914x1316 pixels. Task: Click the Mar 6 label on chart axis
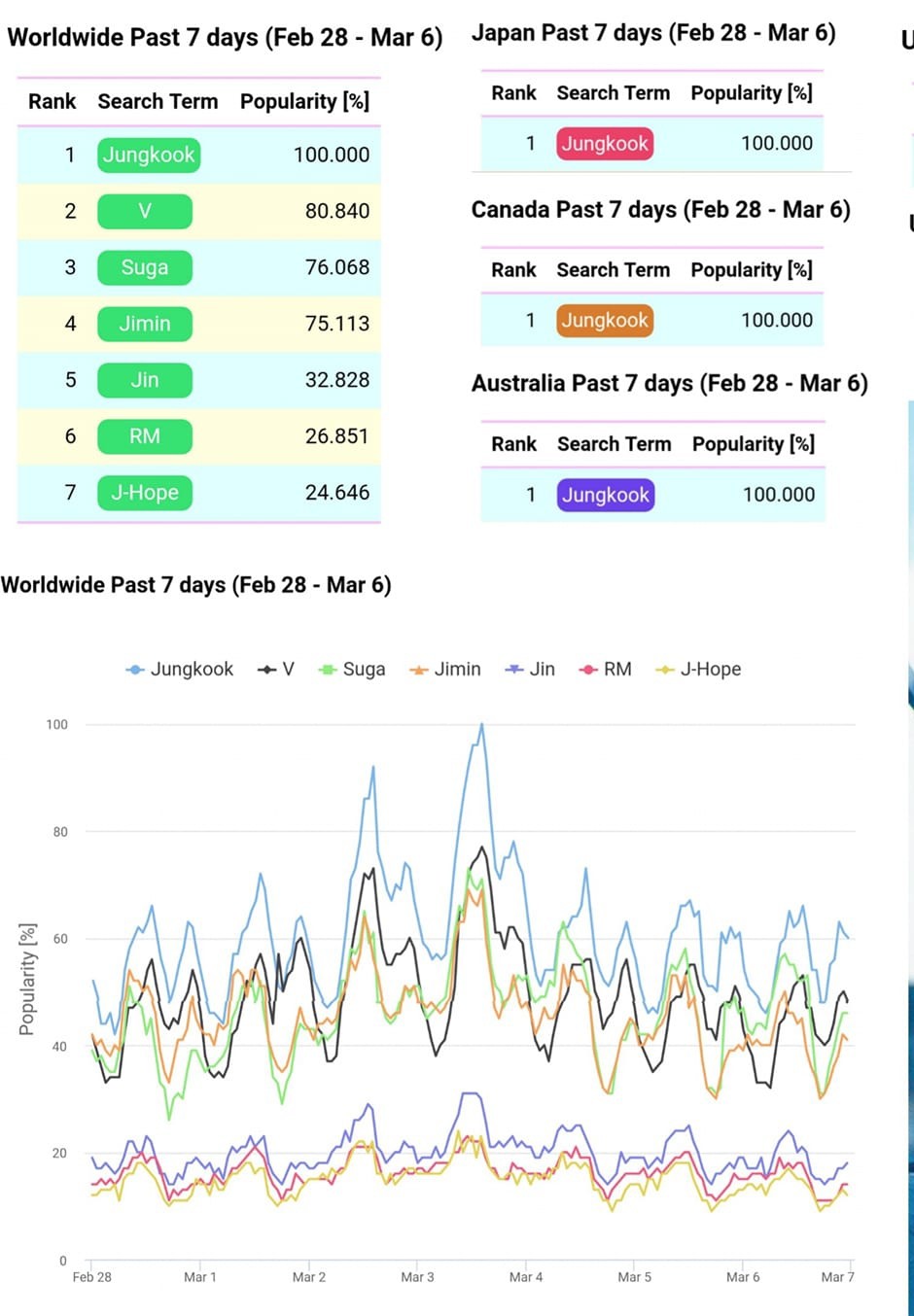pyautogui.click(x=743, y=1277)
